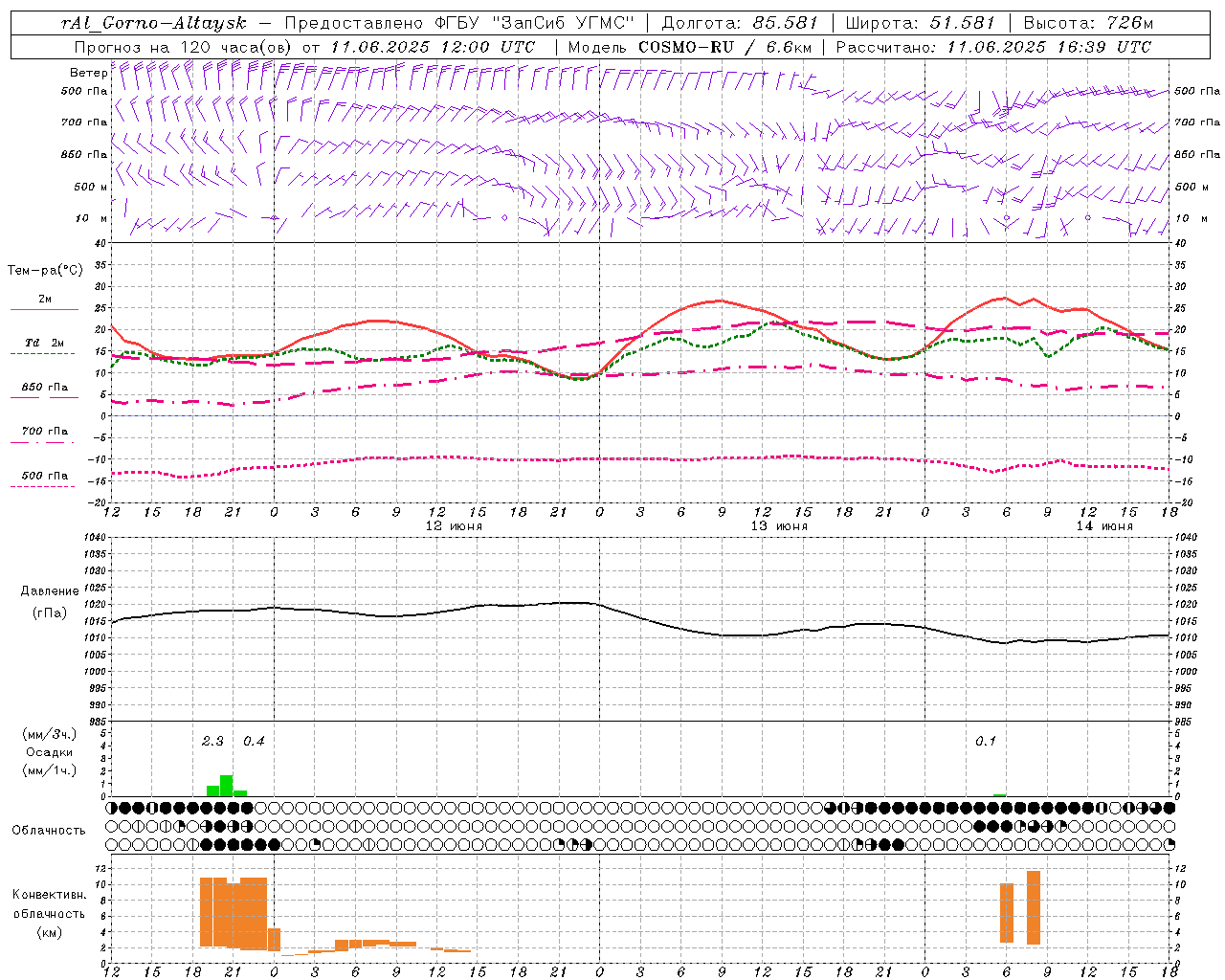
Task: Click the Осадки precipitation label
Action: coord(50,752)
